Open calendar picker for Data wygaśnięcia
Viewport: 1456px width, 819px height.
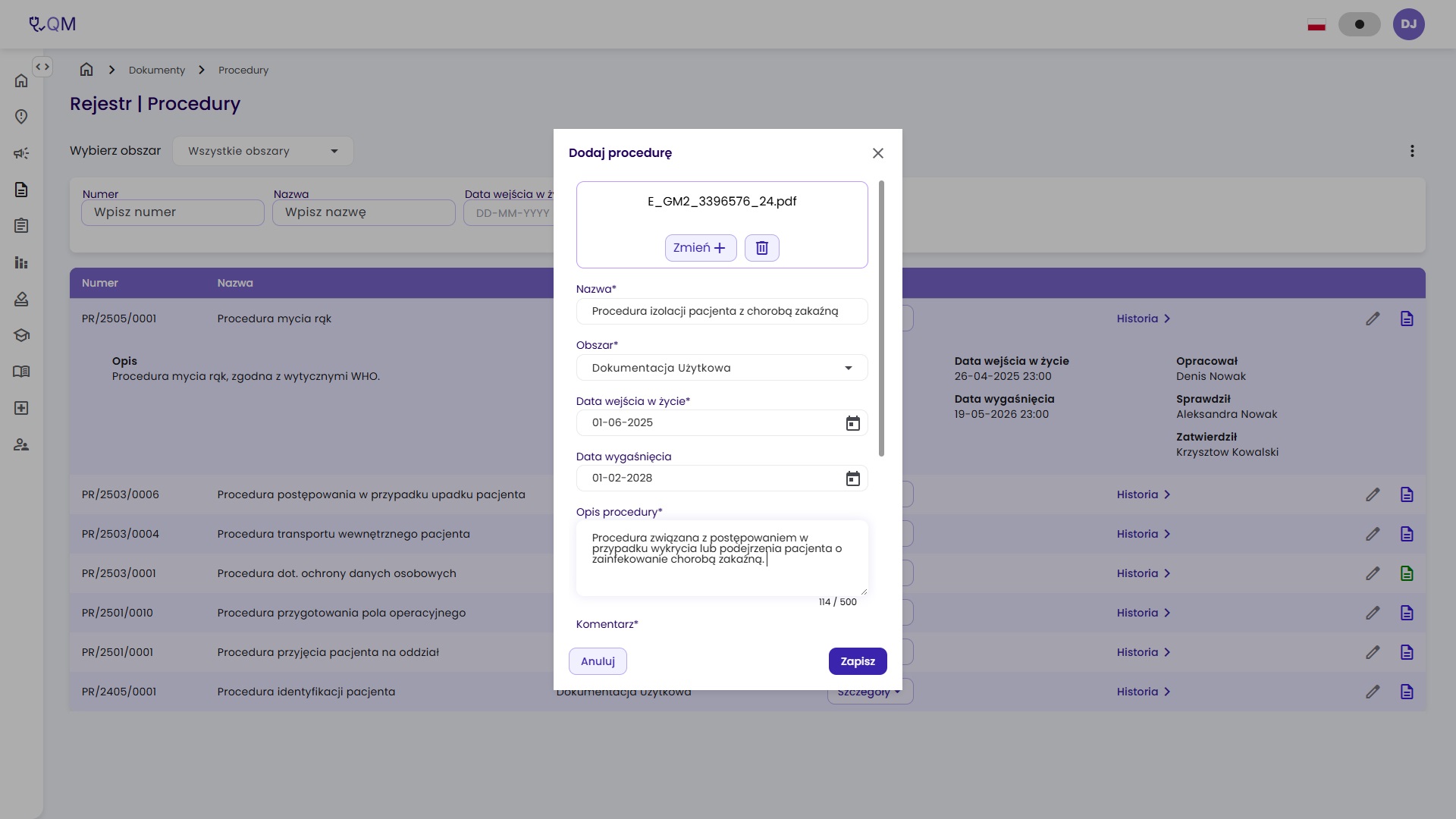(x=853, y=479)
